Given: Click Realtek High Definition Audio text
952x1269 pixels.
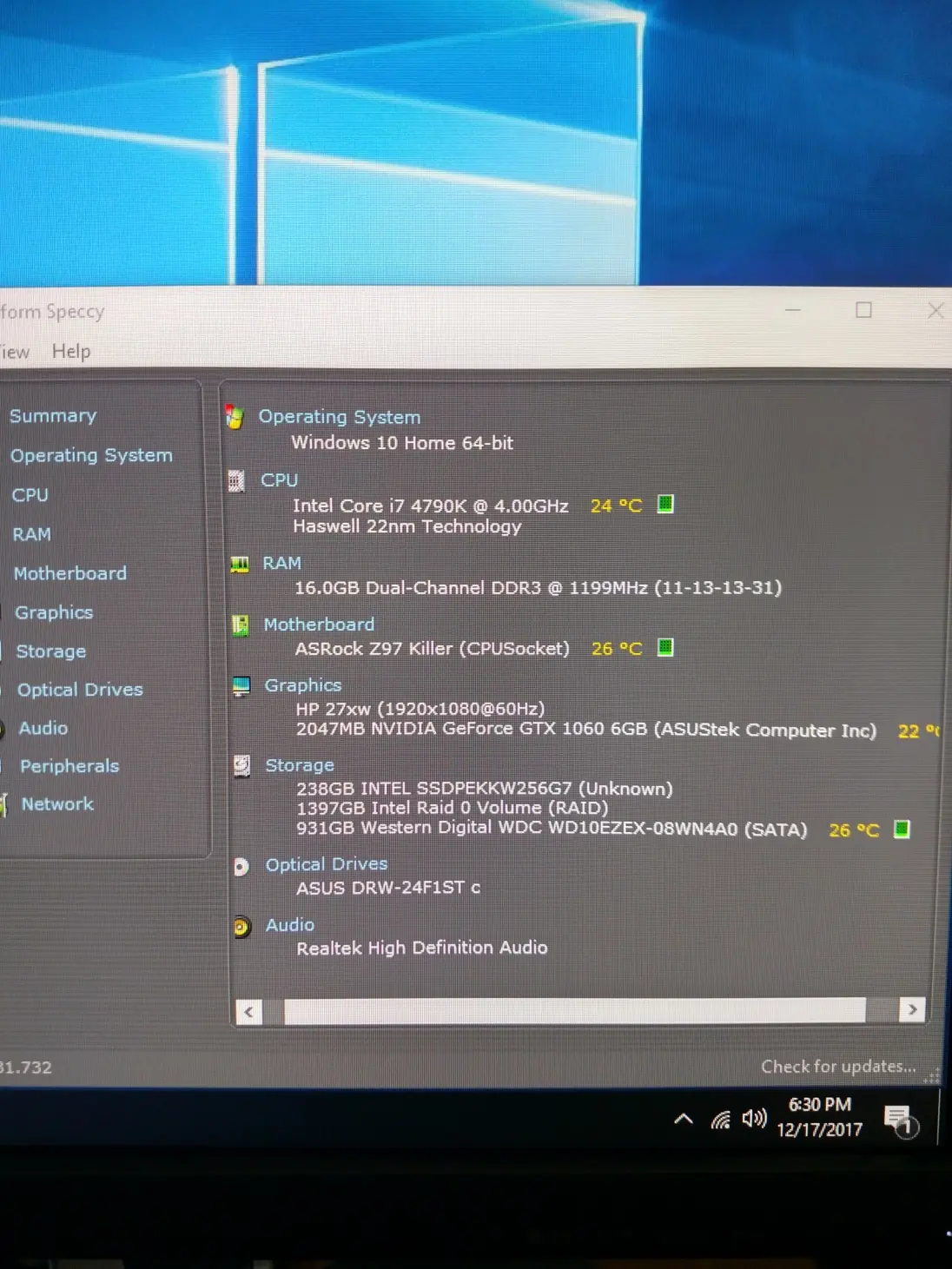Looking at the screenshot, I should tap(422, 948).
